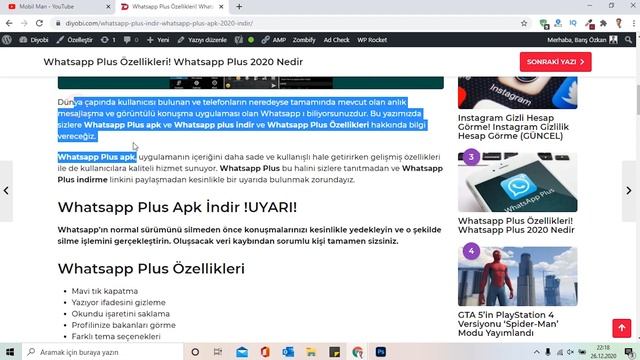Open the volume speaker icon in tray
The width and height of the screenshot is (640, 360).
[570, 352]
